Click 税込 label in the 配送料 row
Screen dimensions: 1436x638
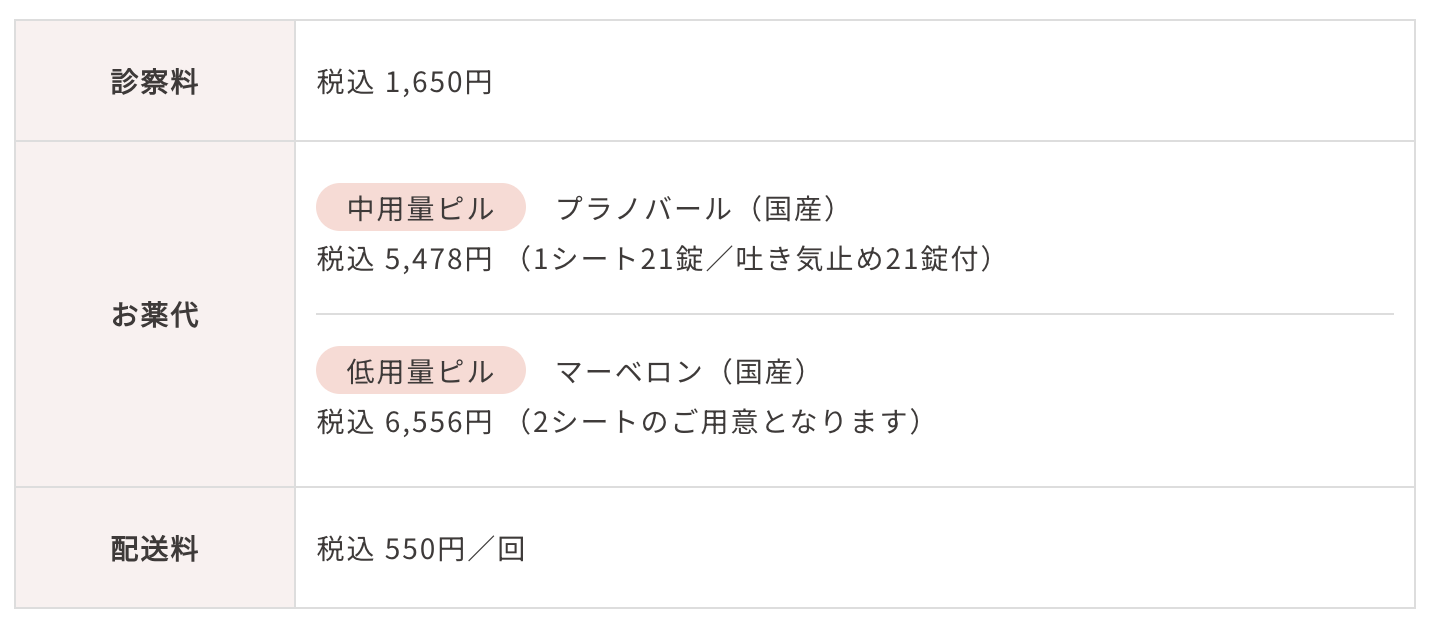pos(345,549)
